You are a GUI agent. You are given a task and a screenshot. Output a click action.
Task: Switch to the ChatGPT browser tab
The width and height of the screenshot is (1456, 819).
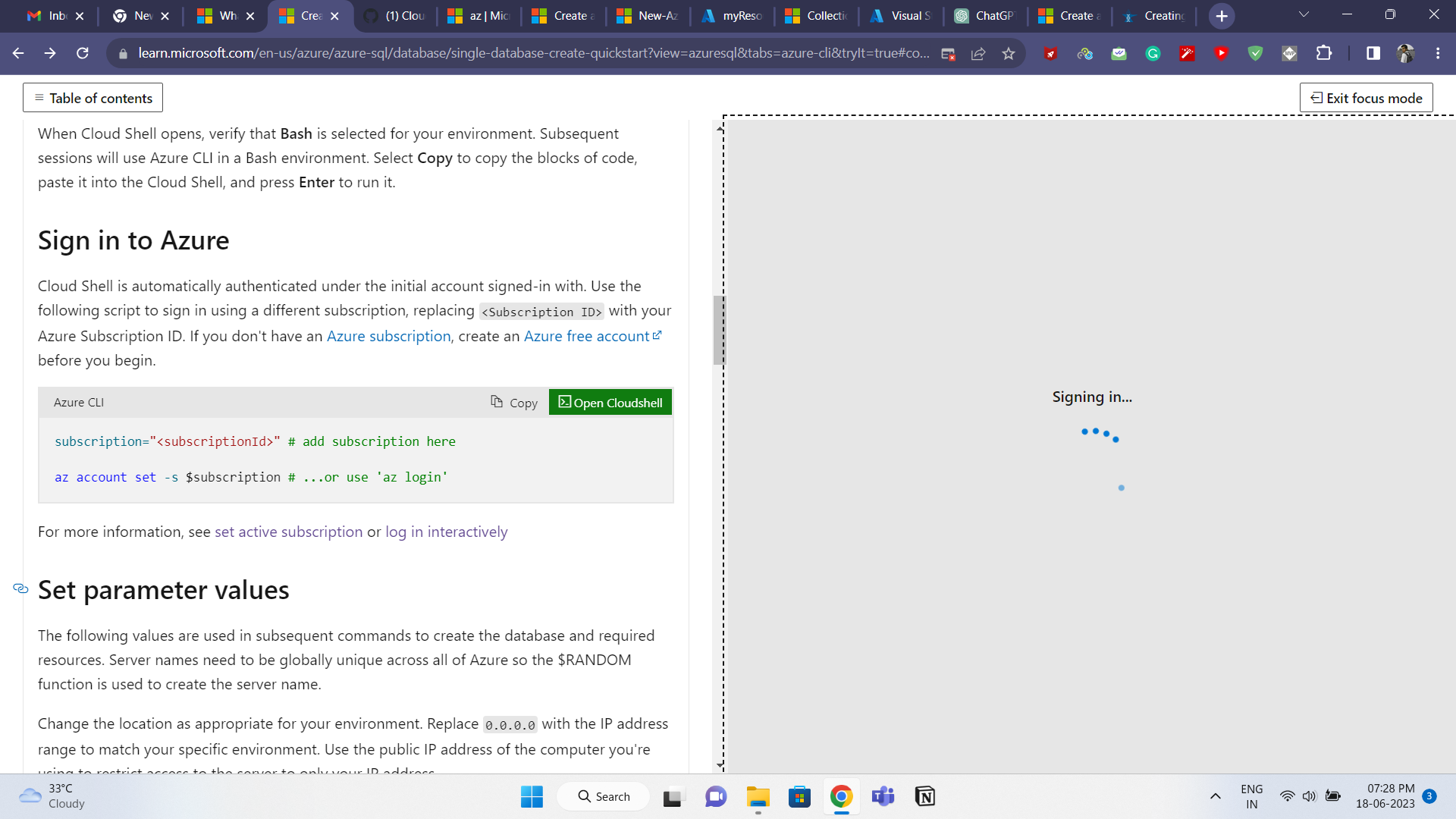(986, 15)
